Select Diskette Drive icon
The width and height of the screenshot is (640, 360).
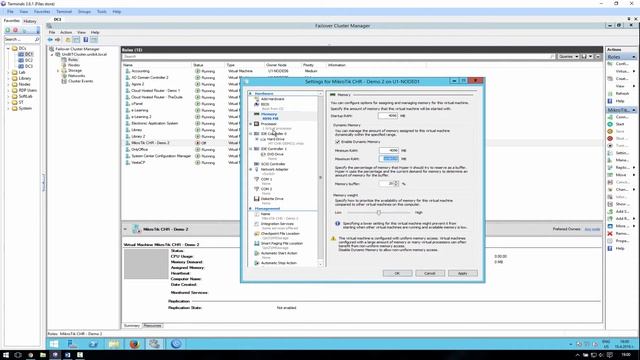tap(256, 199)
